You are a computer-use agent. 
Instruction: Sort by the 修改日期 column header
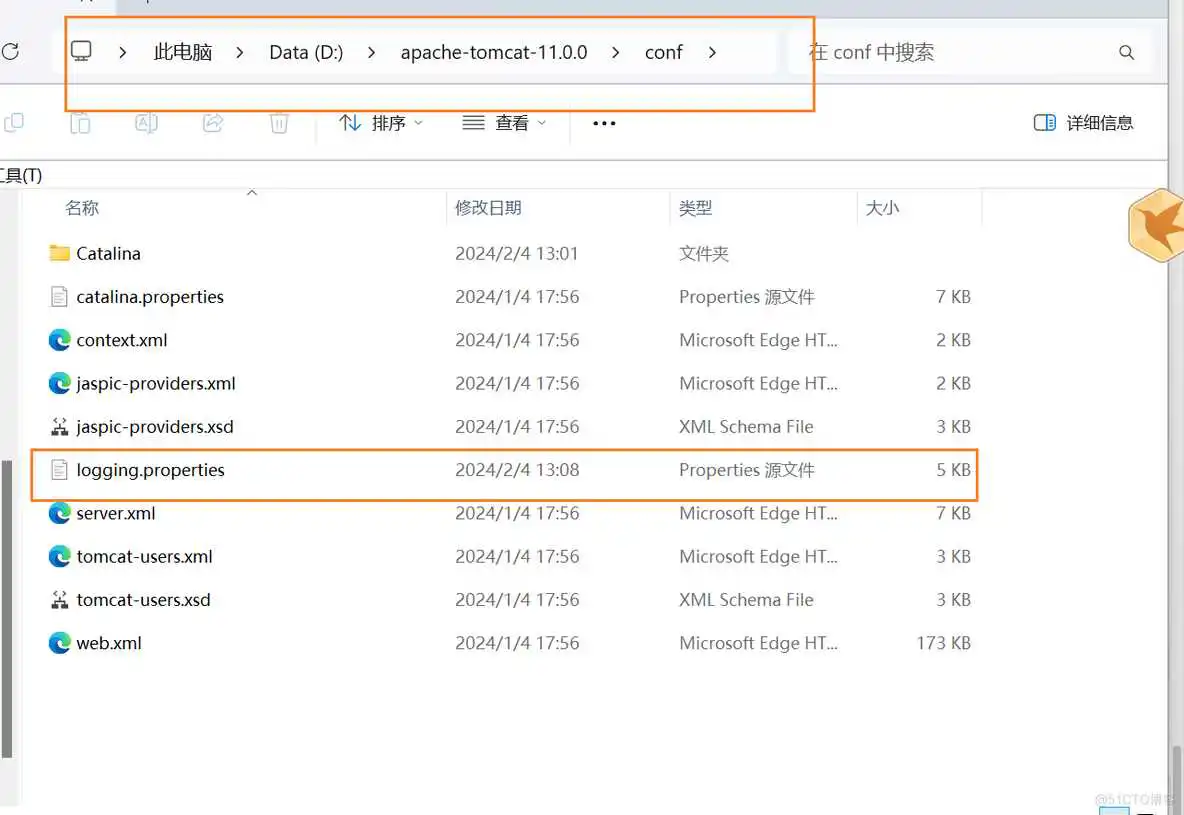[488, 208]
